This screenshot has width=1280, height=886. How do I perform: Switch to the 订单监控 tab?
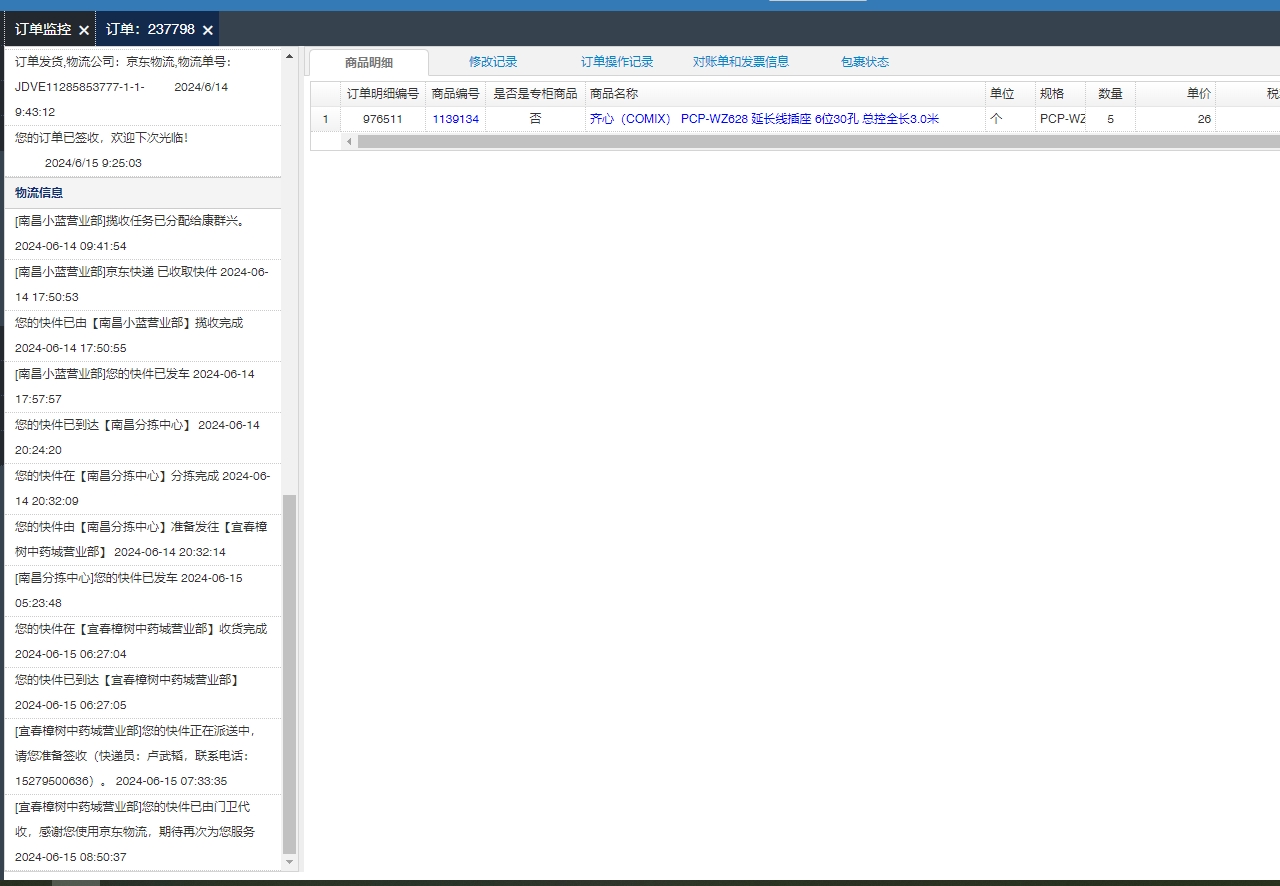coord(42,29)
